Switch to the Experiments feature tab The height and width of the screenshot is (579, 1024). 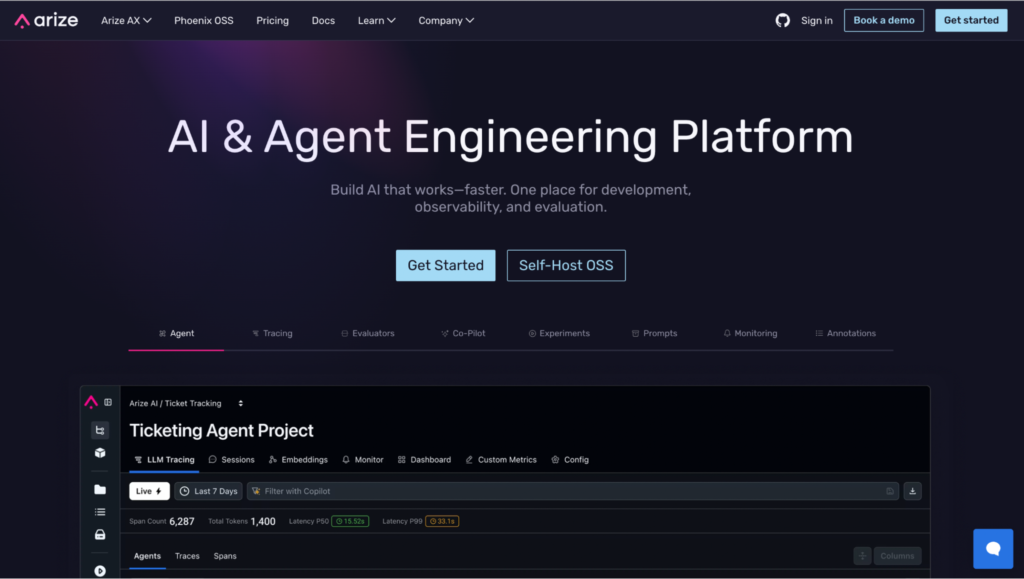pos(559,333)
